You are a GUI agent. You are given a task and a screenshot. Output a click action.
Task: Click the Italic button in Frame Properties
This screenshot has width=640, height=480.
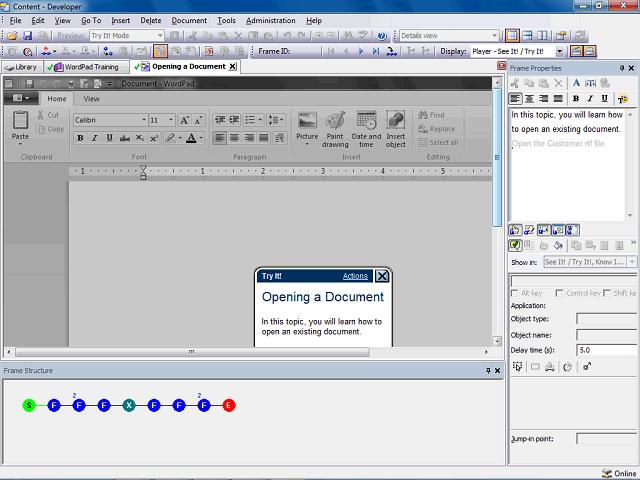591,99
